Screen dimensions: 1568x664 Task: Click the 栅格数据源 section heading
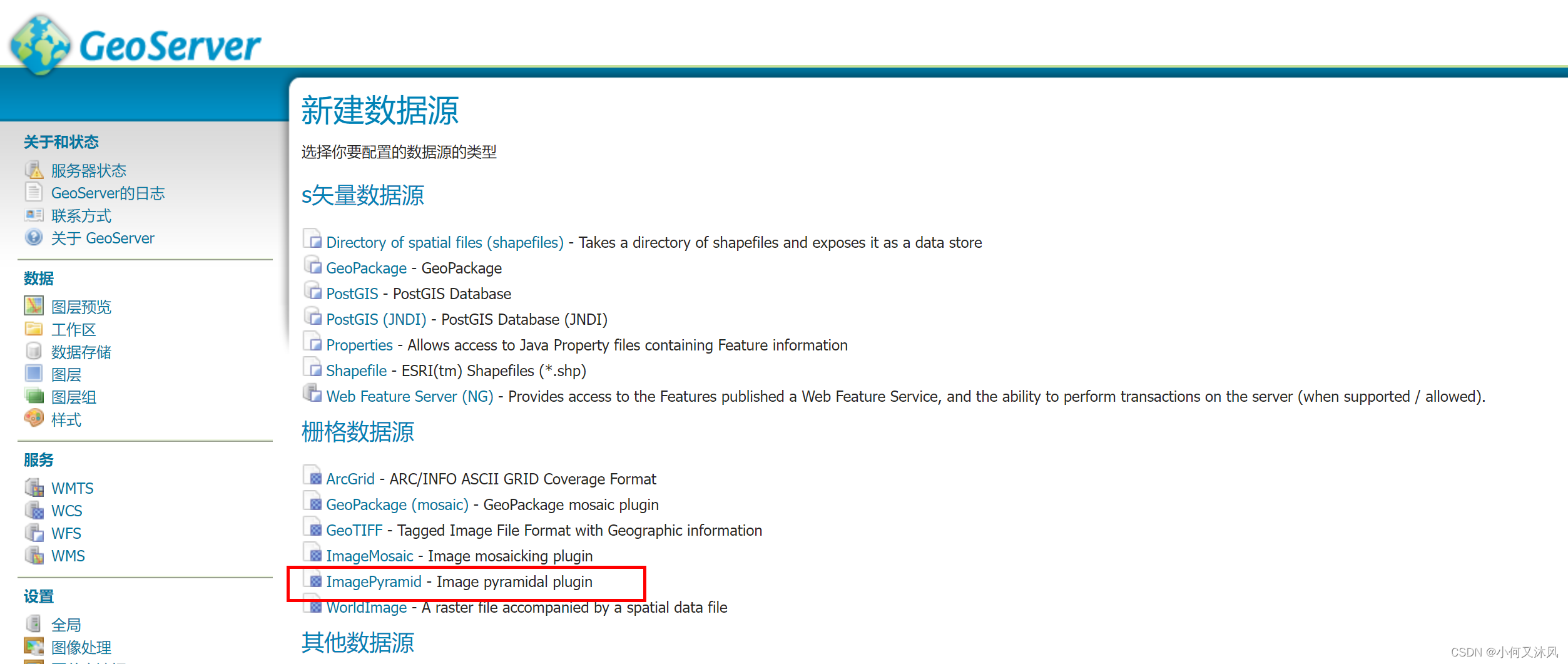click(x=357, y=432)
